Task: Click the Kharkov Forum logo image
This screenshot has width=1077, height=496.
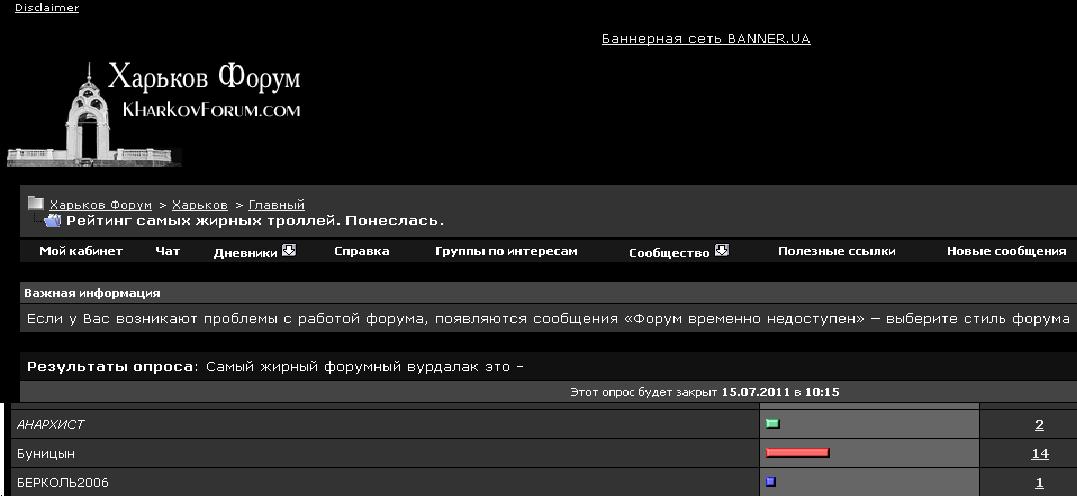Action: (155, 114)
